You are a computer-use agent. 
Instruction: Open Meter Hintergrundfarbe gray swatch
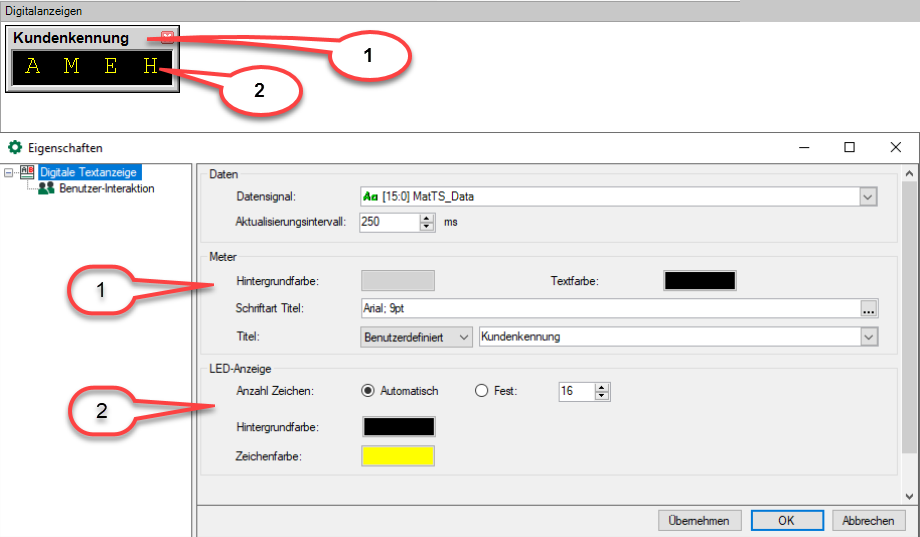[x=398, y=281]
